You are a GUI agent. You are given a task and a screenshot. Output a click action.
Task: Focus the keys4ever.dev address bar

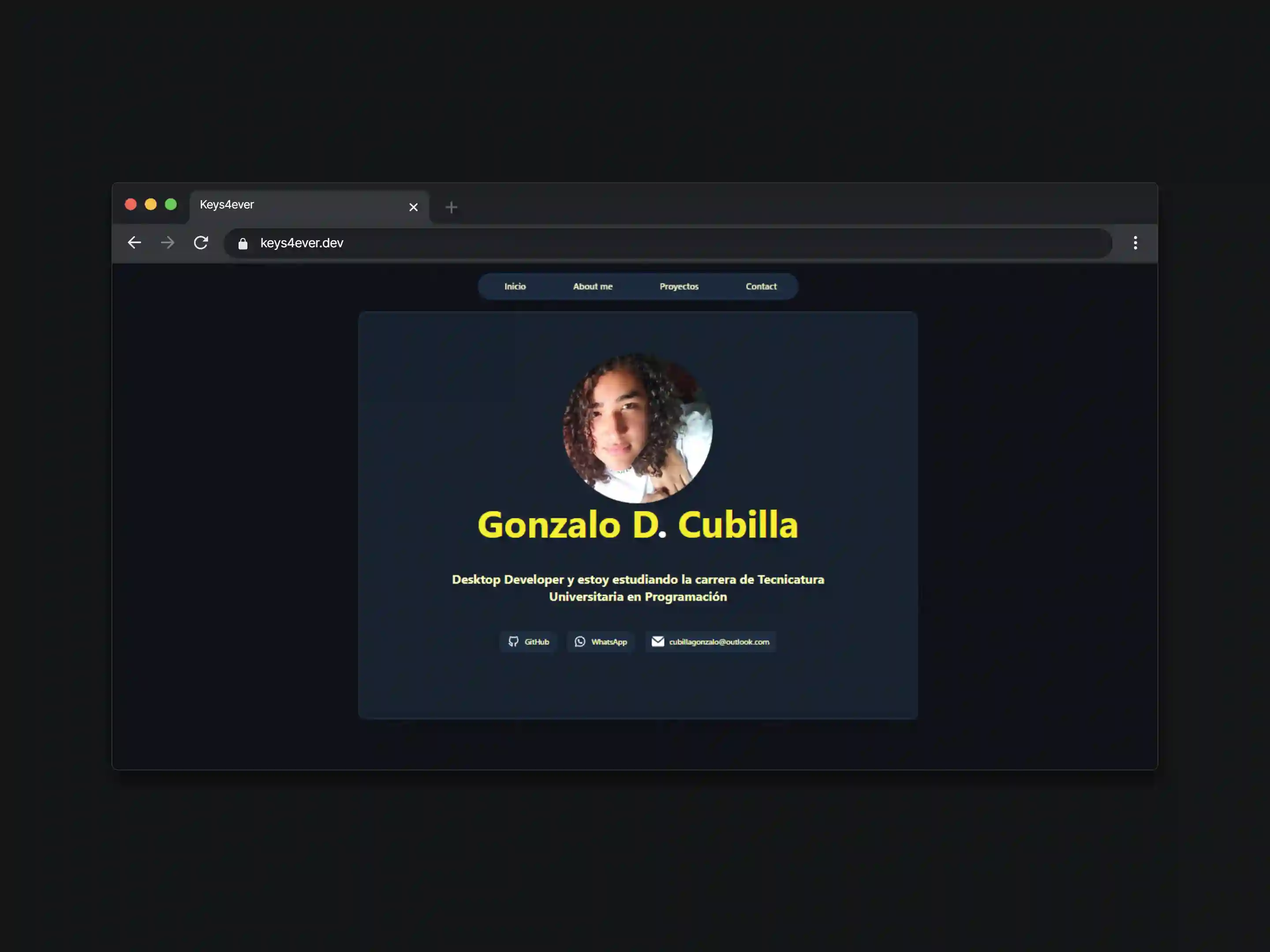point(668,243)
